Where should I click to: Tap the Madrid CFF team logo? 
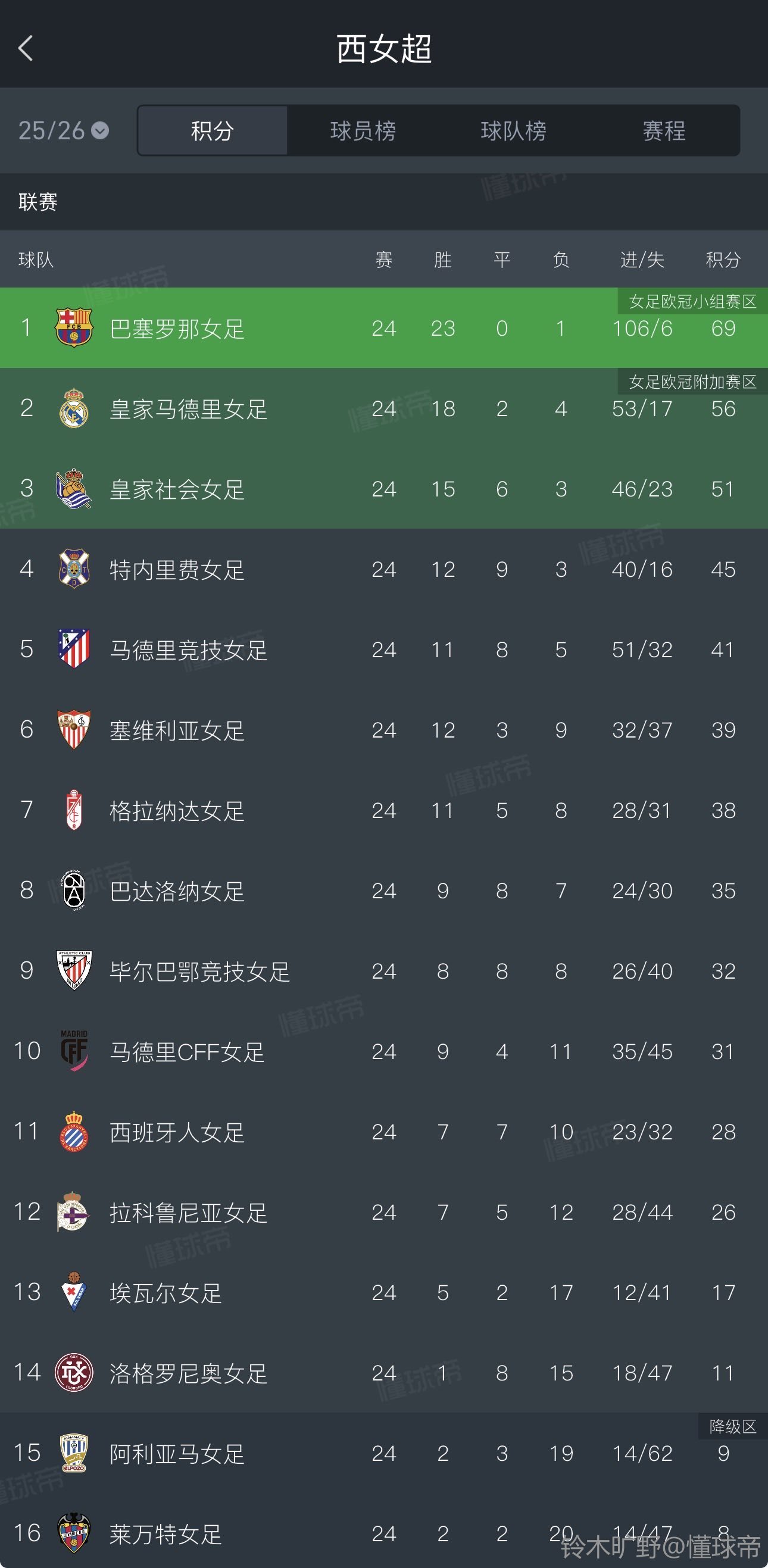[74, 1051]
